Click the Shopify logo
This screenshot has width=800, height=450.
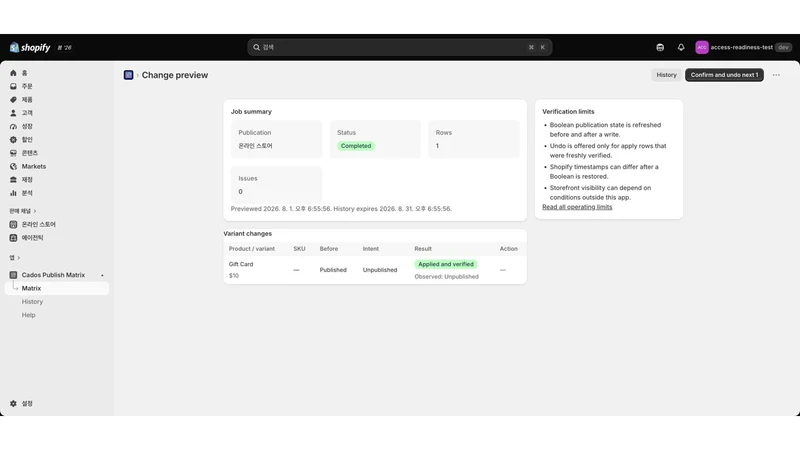click(30, 47)
